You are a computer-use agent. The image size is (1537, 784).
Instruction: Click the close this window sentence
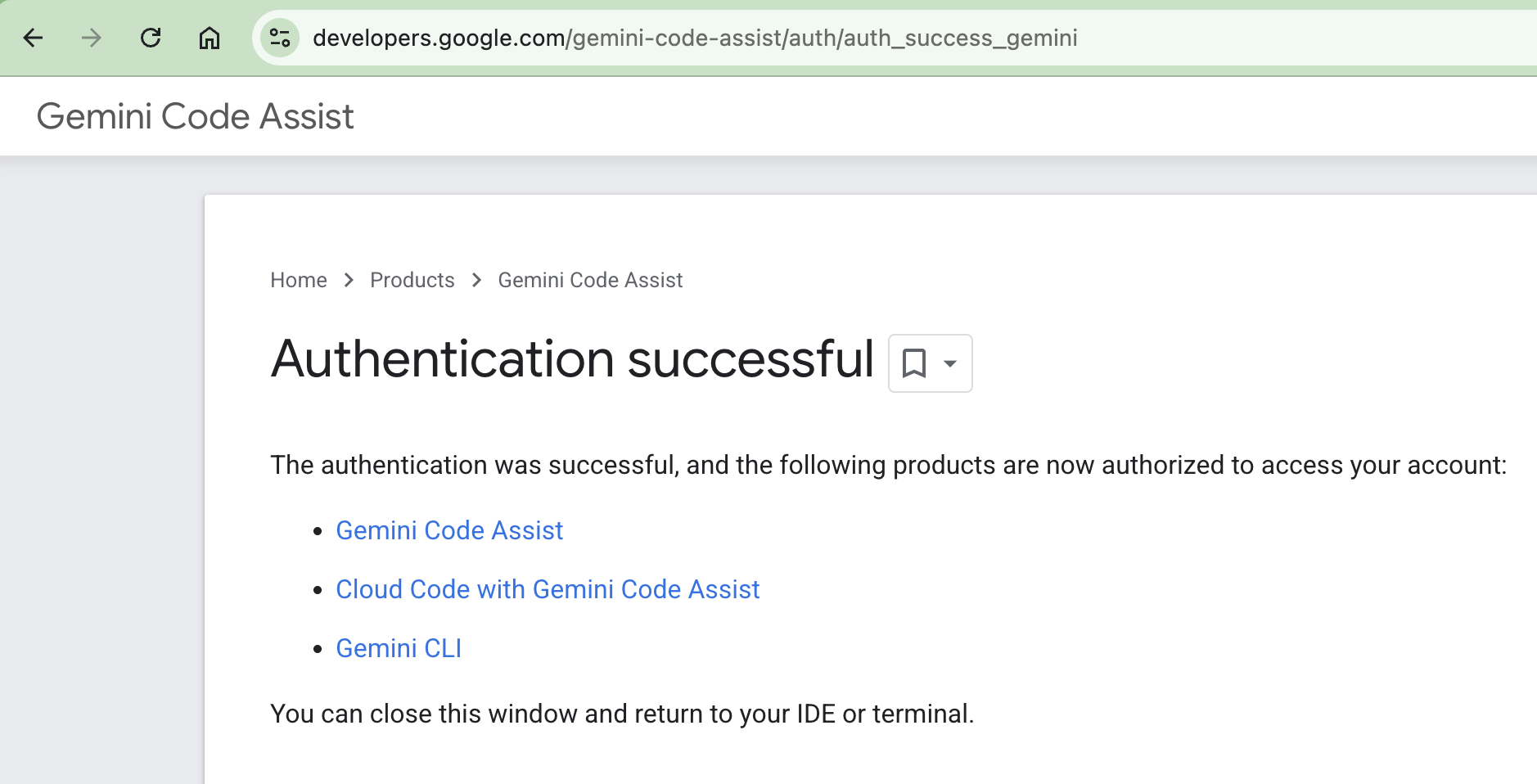point(622,714)
